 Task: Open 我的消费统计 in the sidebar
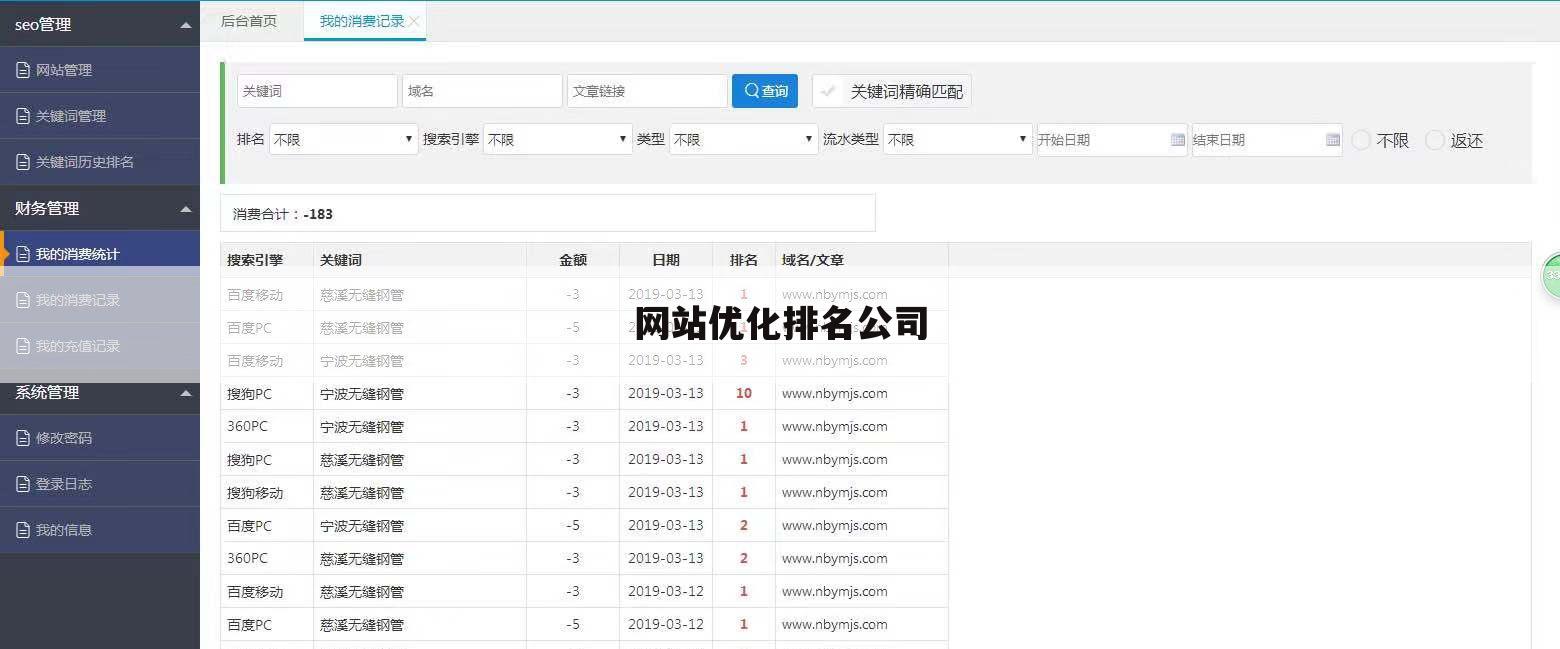100,254
